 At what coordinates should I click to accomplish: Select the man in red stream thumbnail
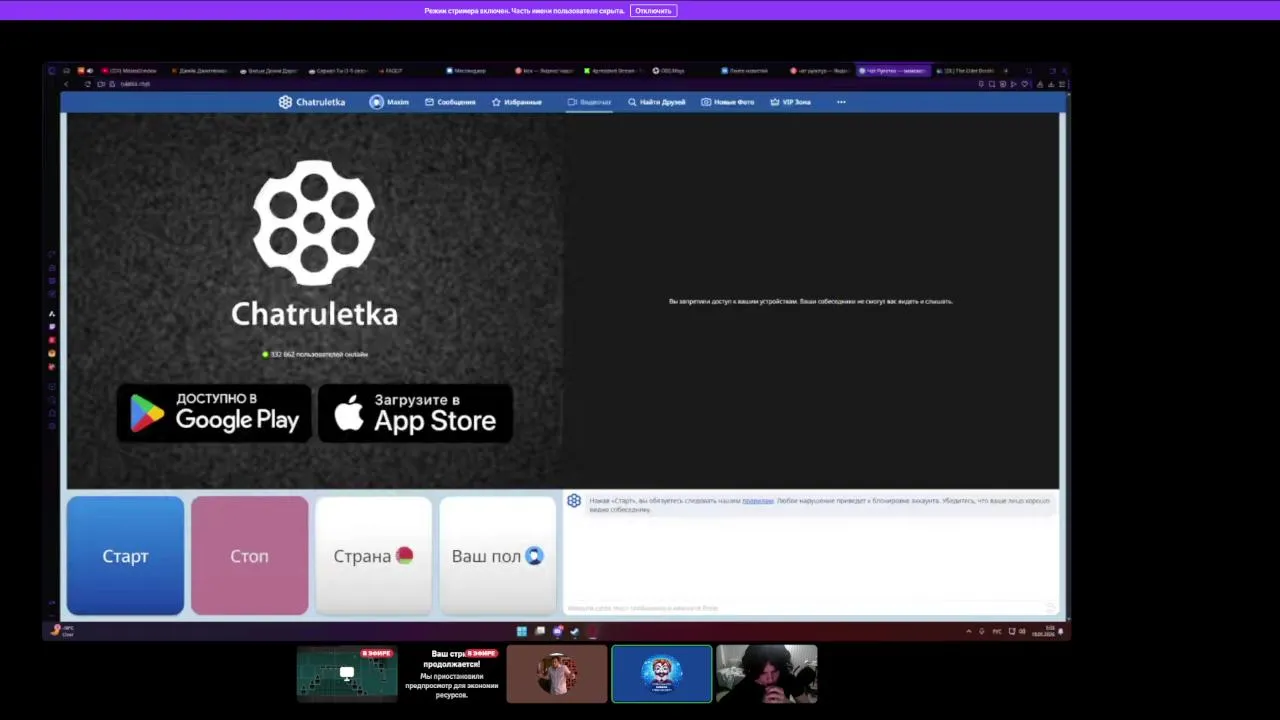(x=557, y=674)
